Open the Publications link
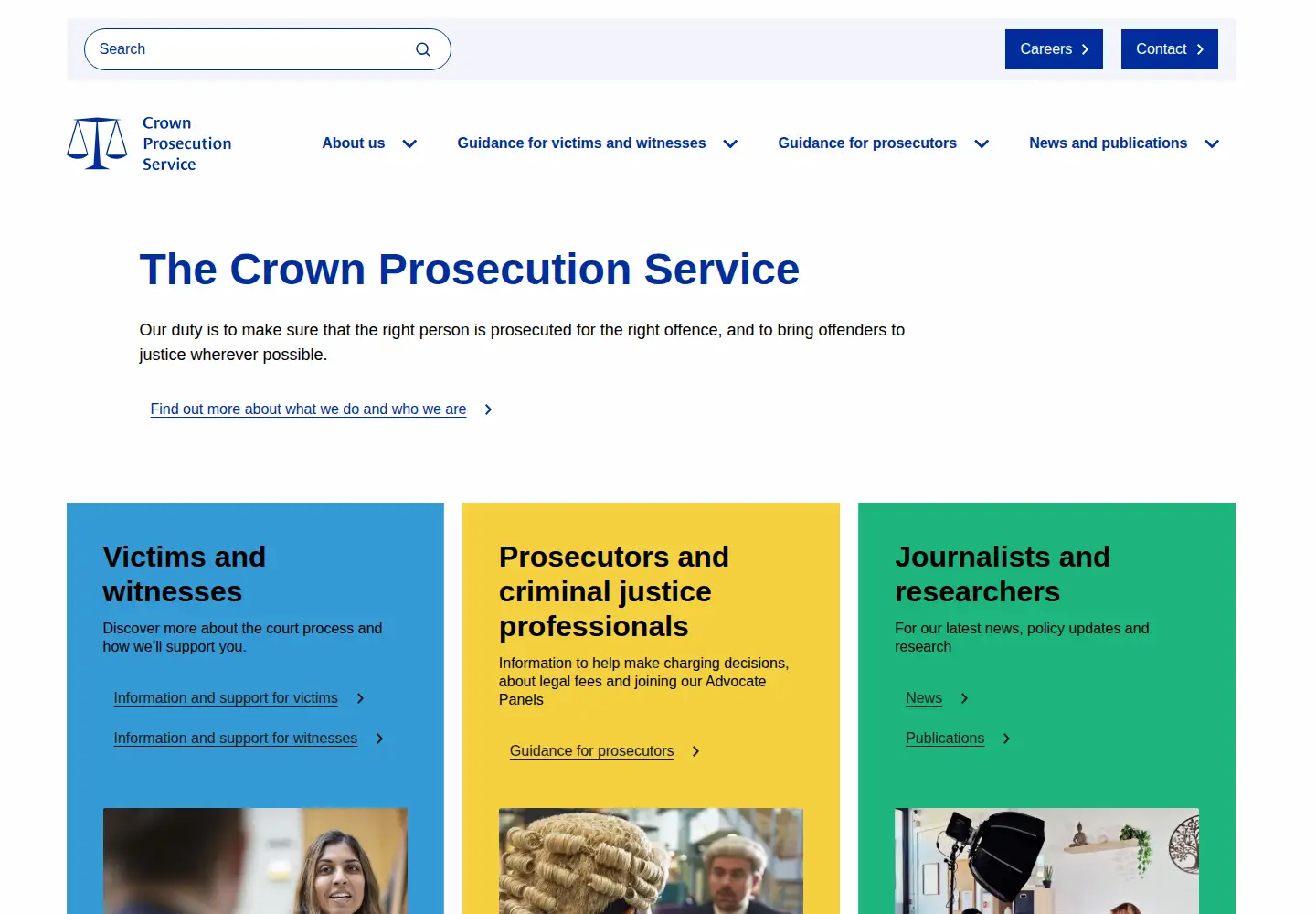The height and width of the screenshot is (914, 1316). click(x=945, y=739)
